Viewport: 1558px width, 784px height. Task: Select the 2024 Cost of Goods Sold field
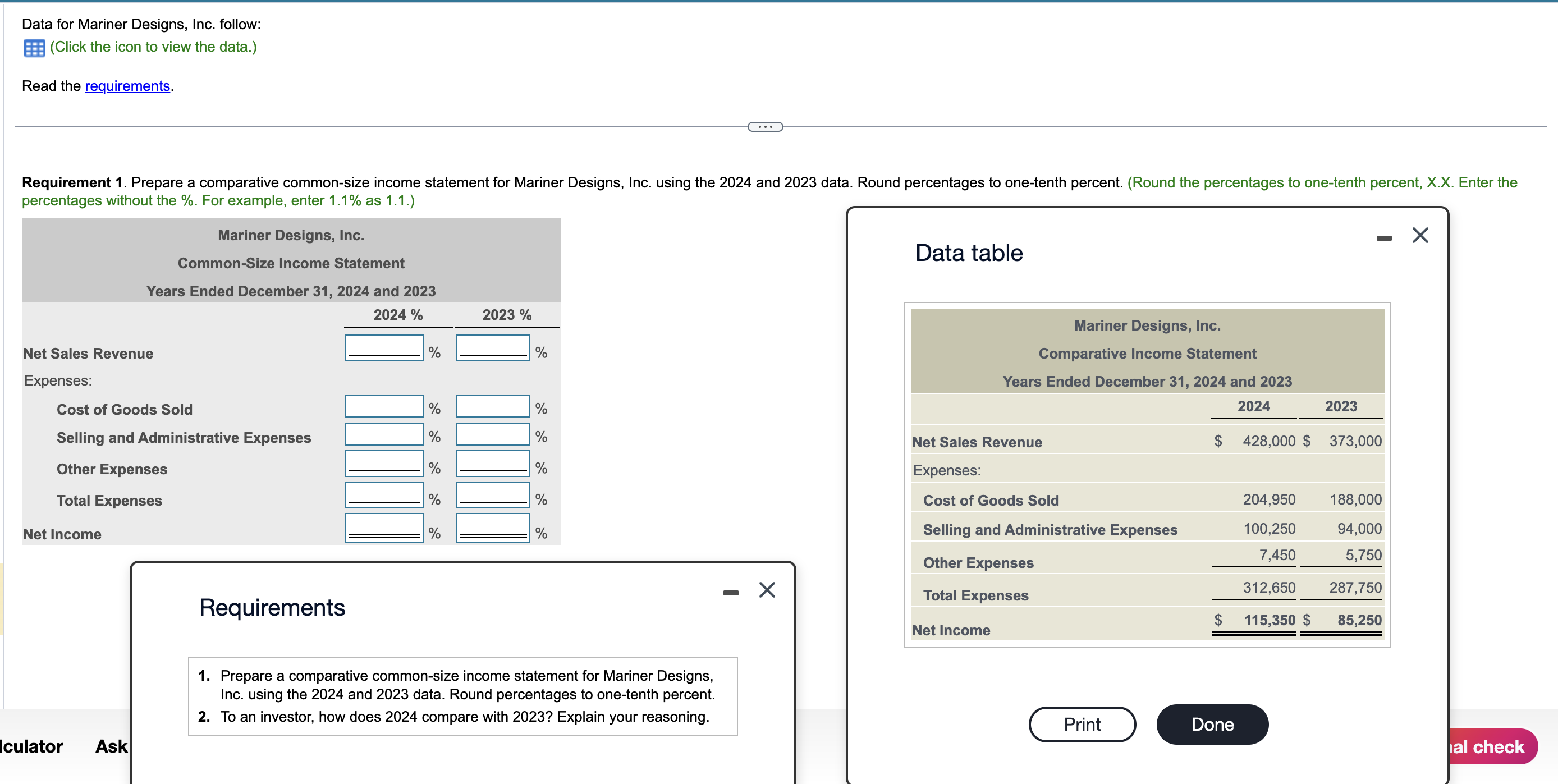click(383, 406)
